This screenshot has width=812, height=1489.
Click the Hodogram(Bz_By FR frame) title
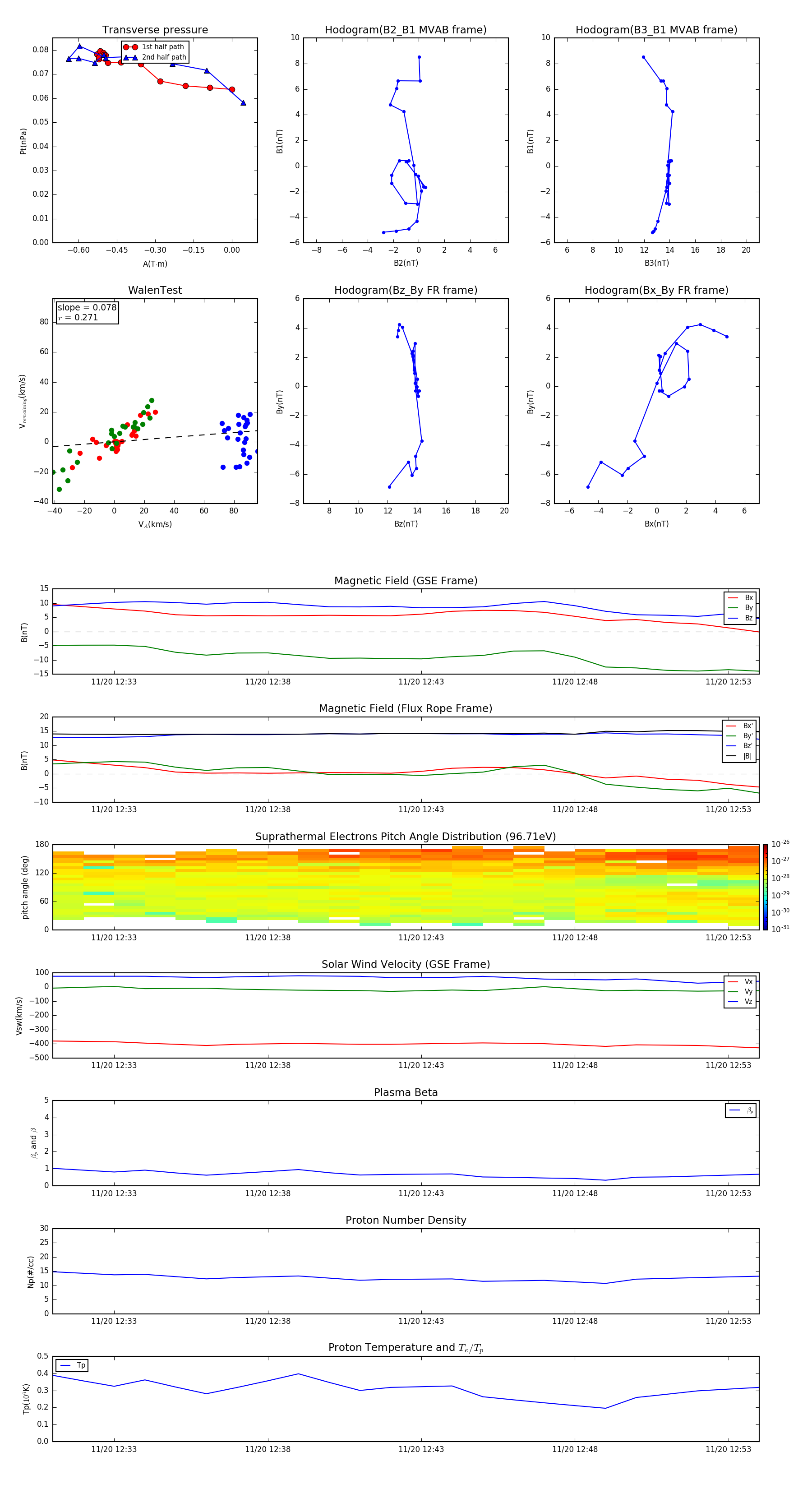tap(405, 290)
